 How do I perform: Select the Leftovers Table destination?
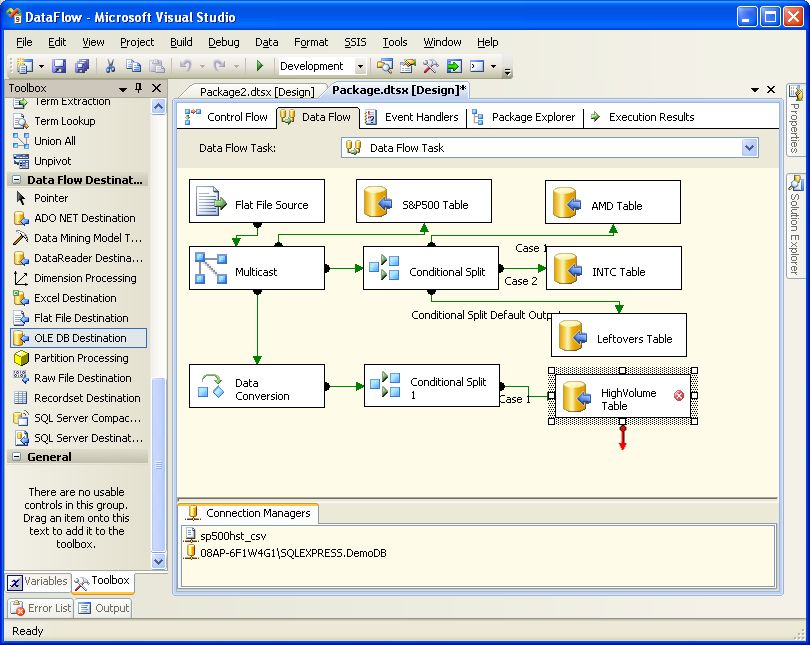pos(619,335)
